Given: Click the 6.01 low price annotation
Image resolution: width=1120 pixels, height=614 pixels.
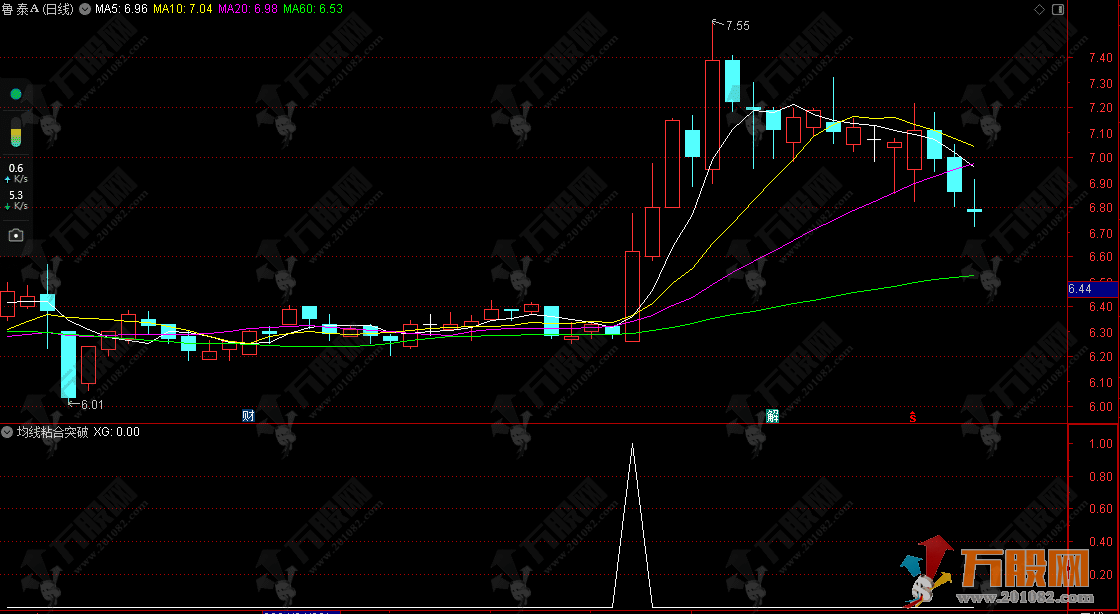Looking at the screenshot, I should 92,405.
